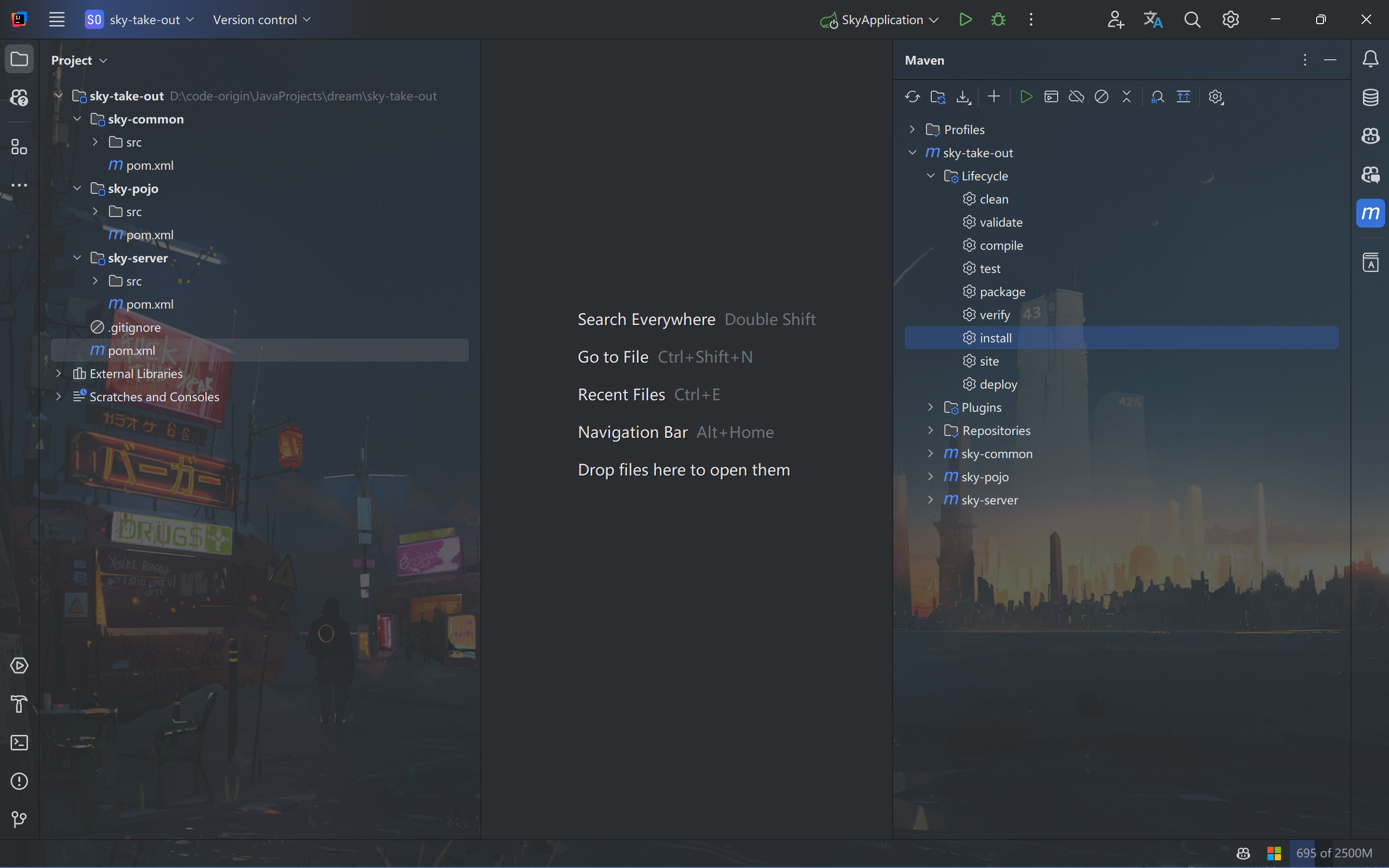The image size is (1389, 868).
Task: Toggle the Maven tool window sidebar button
Action: (1370, 213)
